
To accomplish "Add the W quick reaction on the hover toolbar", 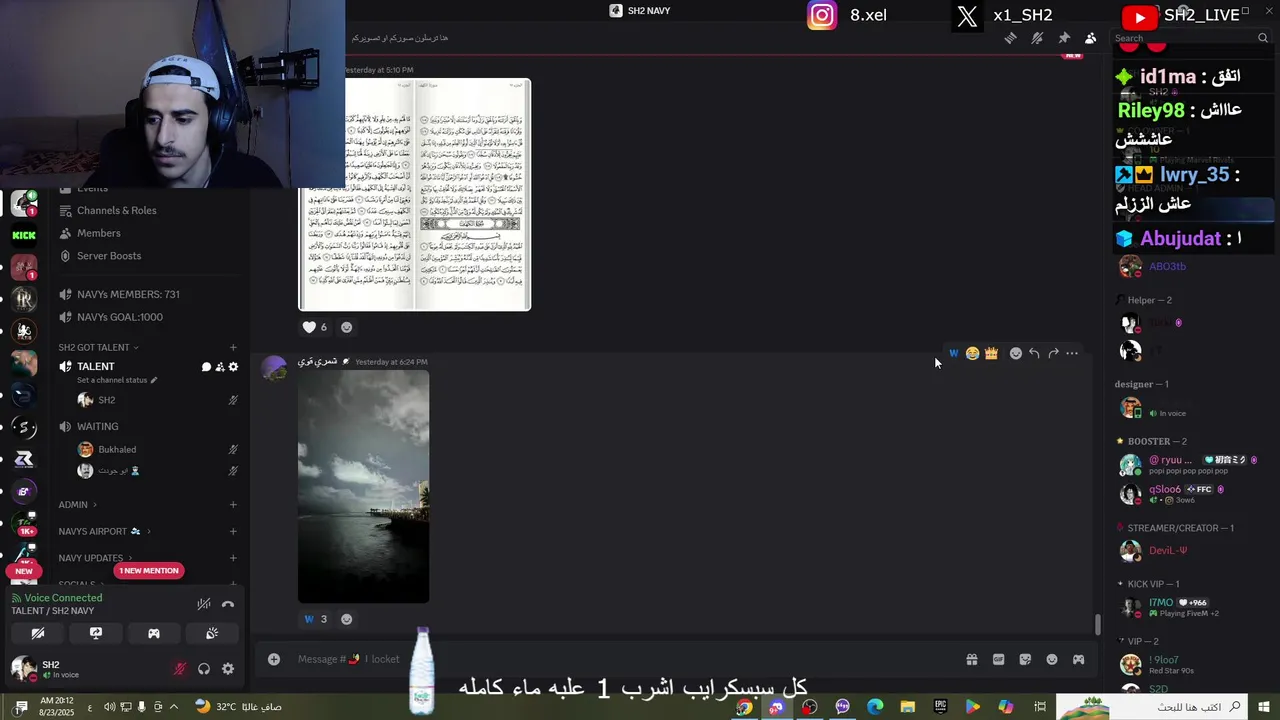I will coord(953,353).
